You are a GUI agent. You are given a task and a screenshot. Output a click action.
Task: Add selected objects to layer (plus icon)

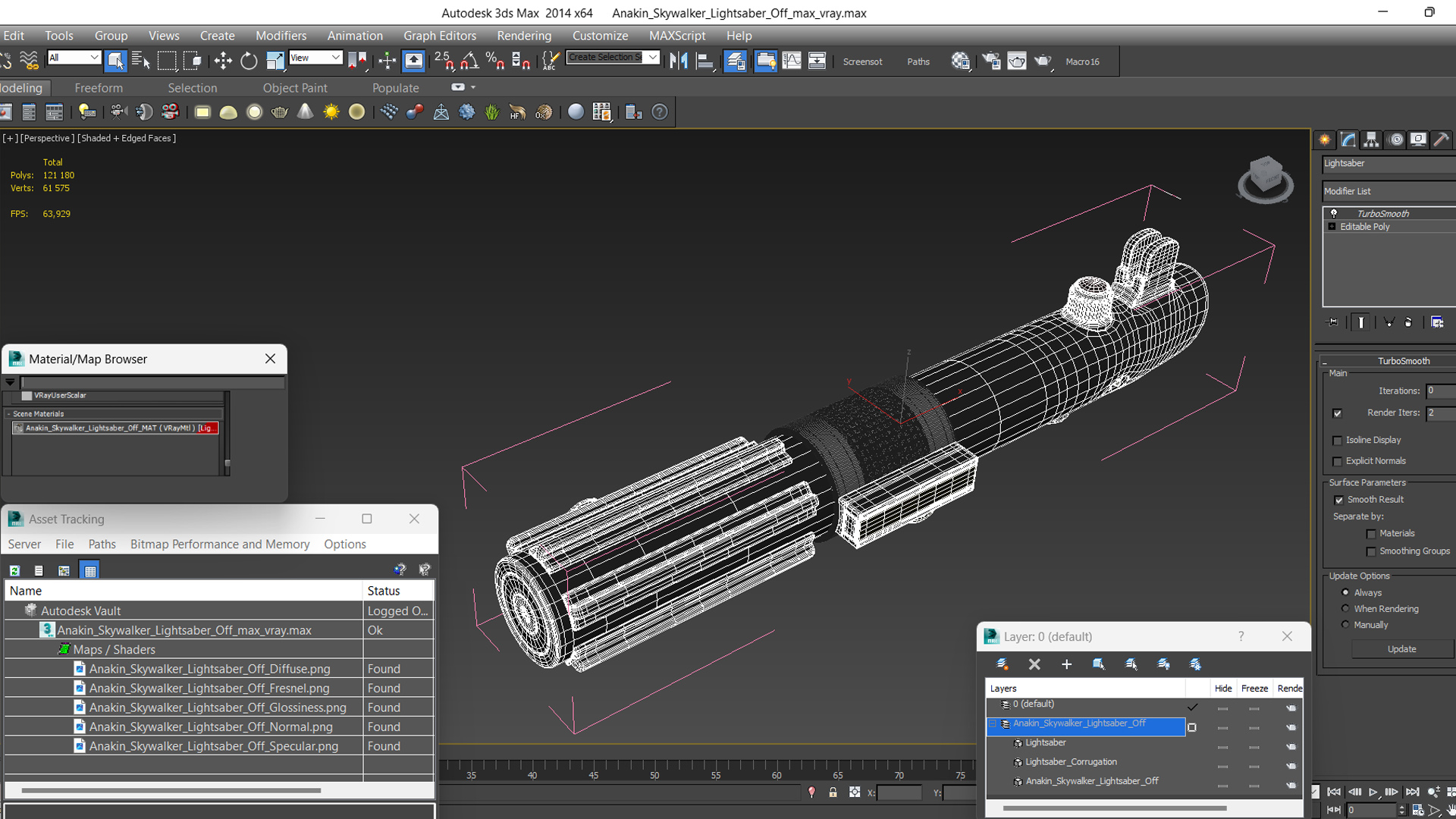tap(1066, 664)
